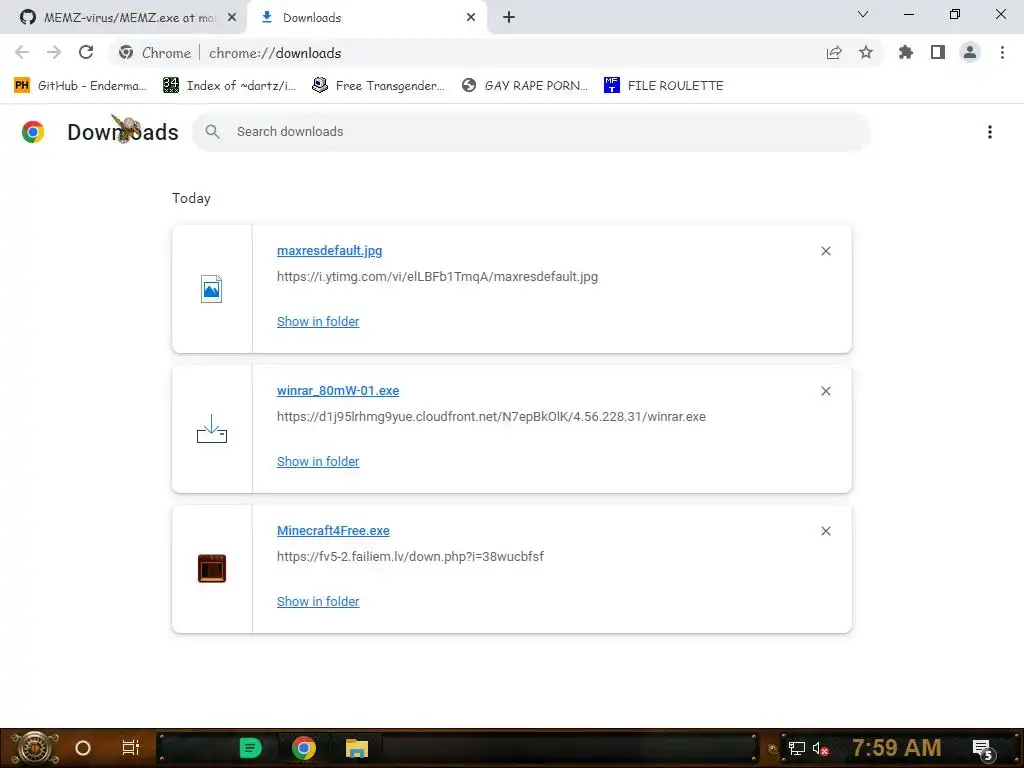This screenshot has height=768, width=1024.
Task: Remove maxresdefault.jpg from the list
Action: click(x=825, y=251)
